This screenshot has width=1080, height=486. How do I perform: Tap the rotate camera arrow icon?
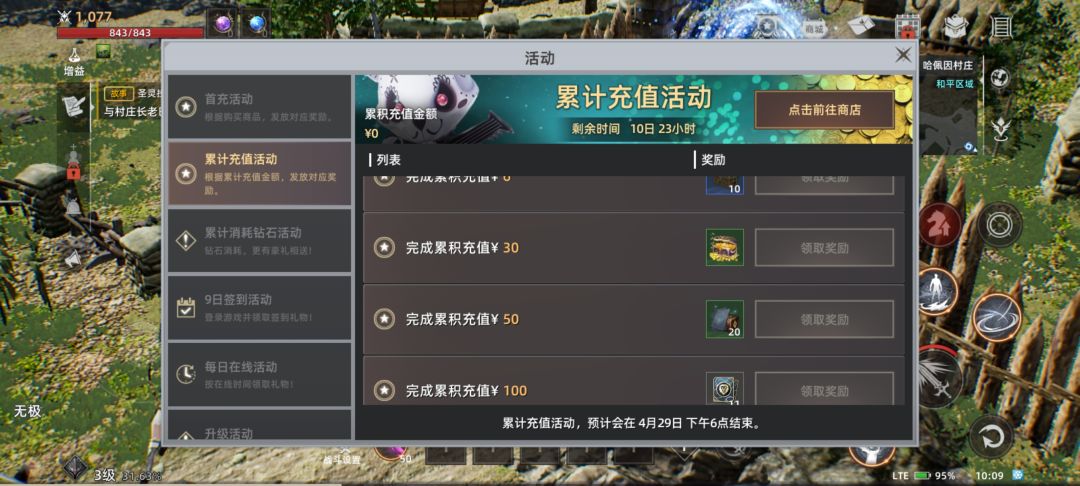[992, 436]
